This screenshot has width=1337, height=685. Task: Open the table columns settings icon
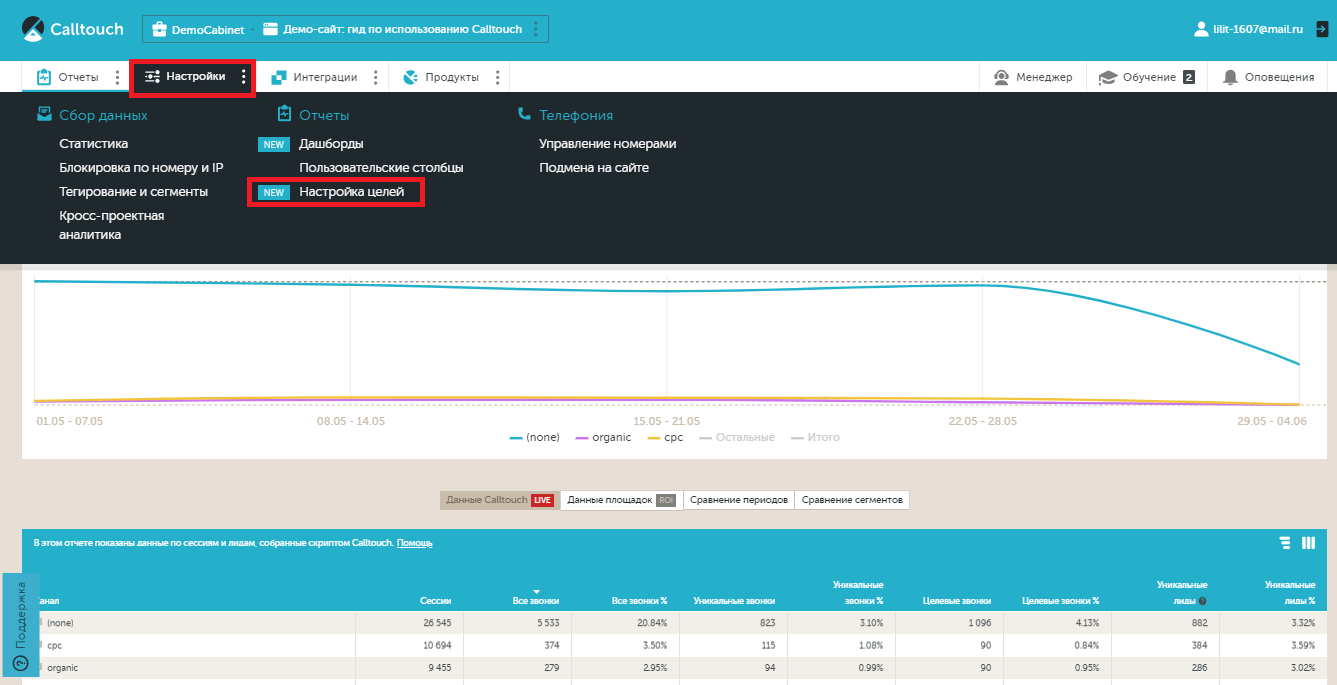pyautogui.click(x=1308, y=543)
